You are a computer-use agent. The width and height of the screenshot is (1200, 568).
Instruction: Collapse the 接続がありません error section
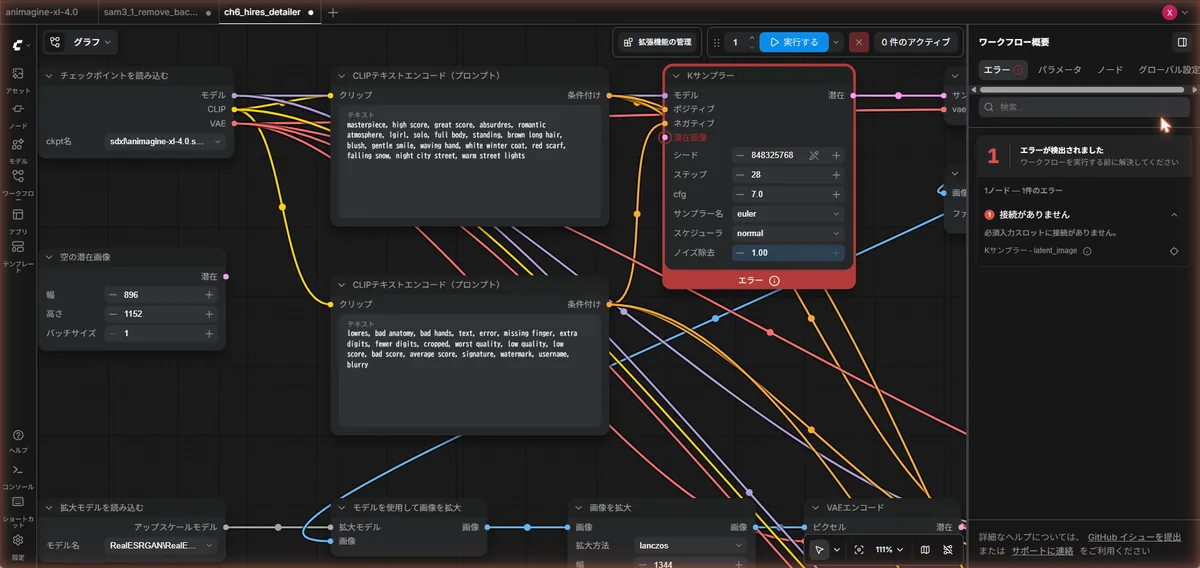click(1174, 214)
